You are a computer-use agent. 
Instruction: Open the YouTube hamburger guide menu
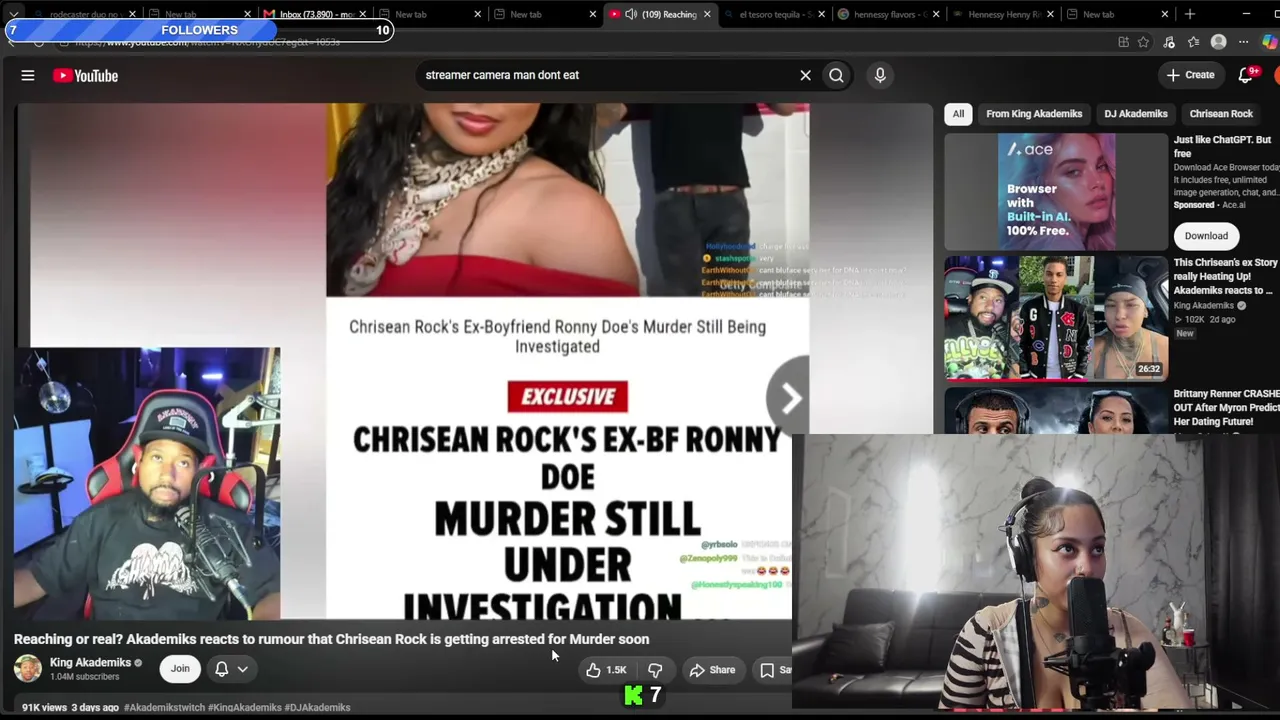coord(28,75)
